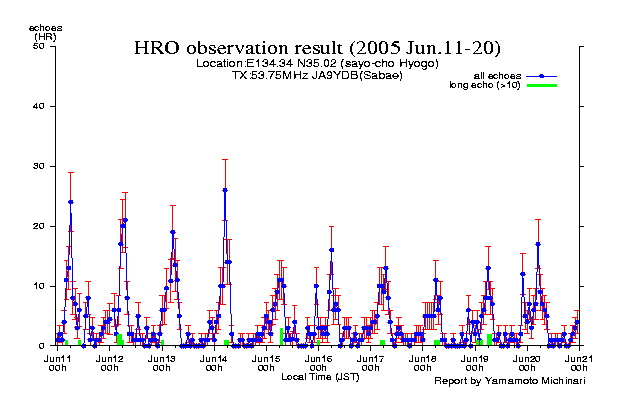Click the Jun15 00h x-axis tick label
Screen dimensions: 640x400
coord(265,362)
